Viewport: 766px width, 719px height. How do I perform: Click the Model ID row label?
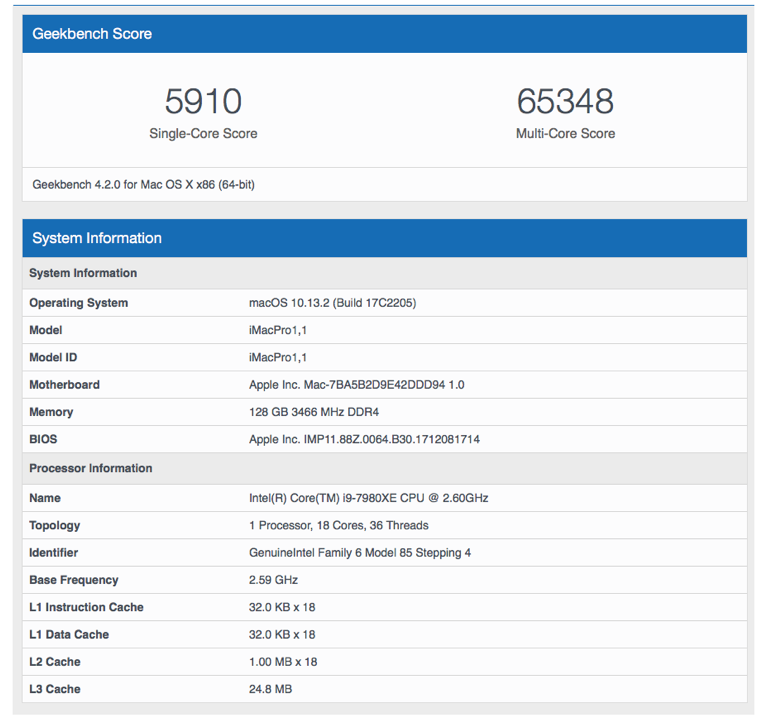tap(53, 358)
